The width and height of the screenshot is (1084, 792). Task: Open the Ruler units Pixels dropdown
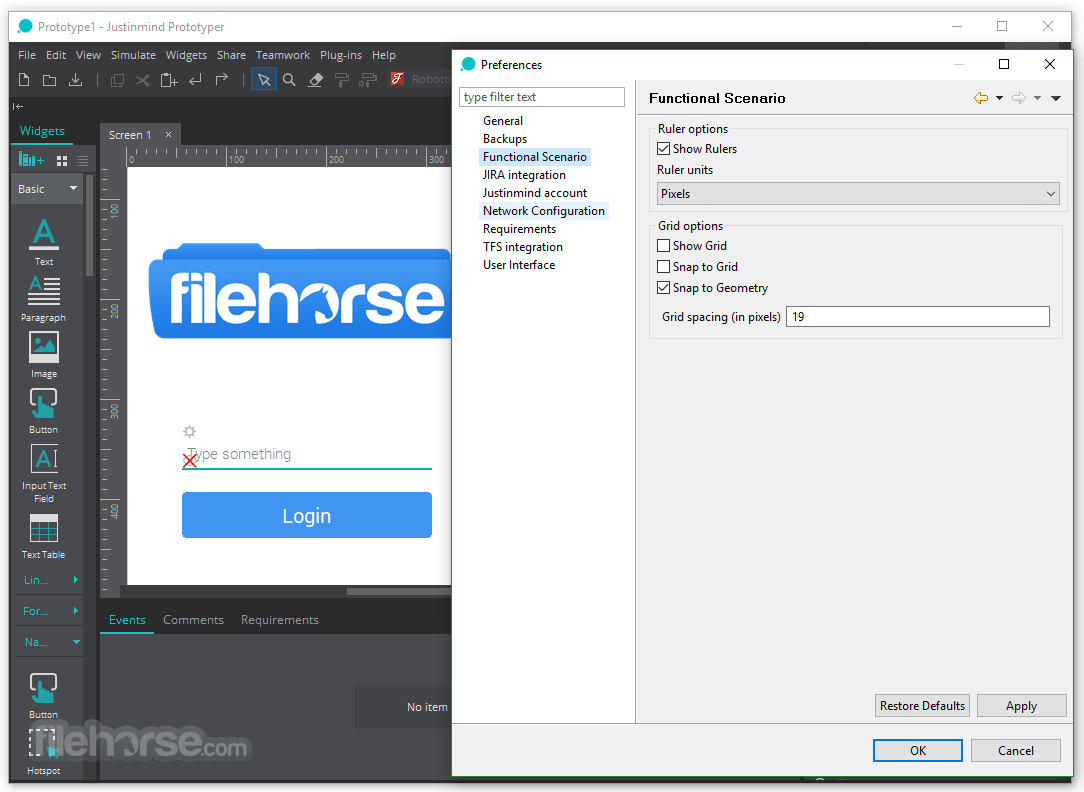coord(858,194)
